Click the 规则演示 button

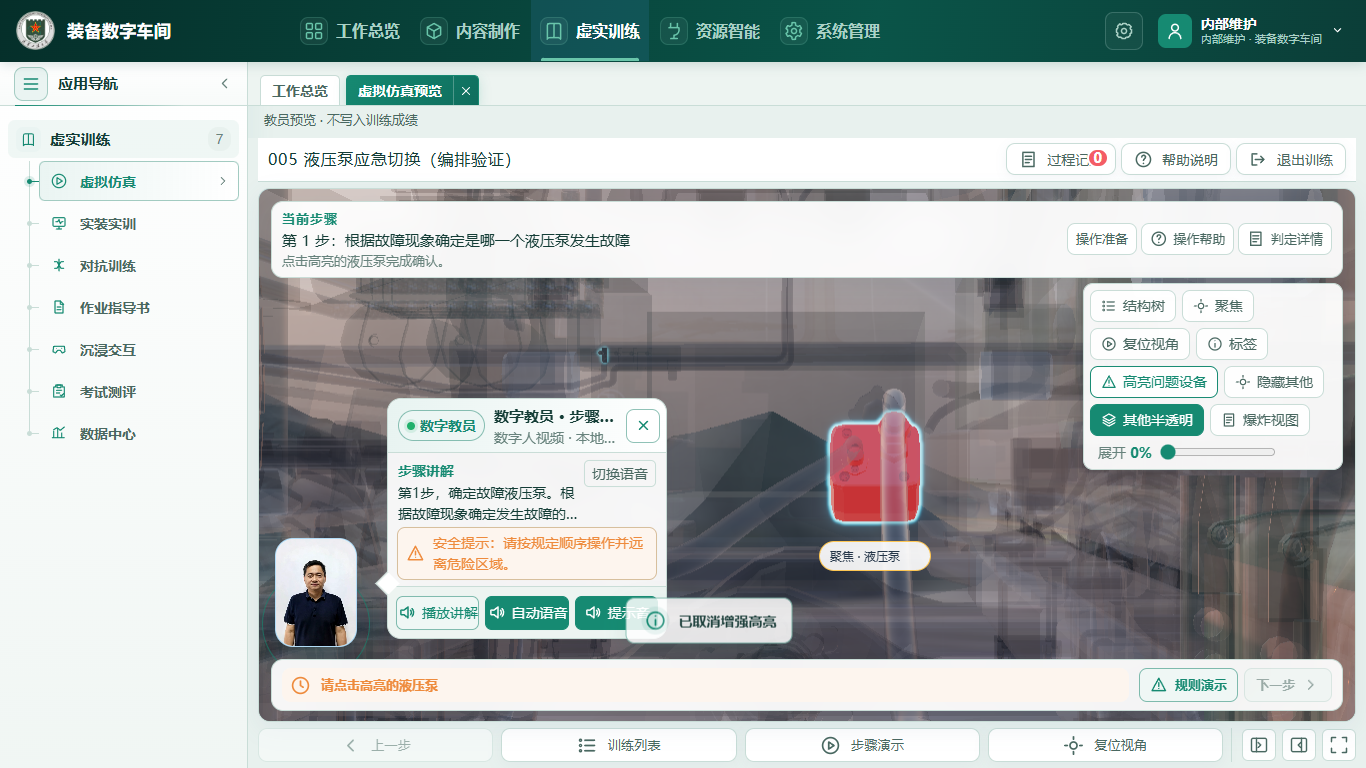coord(1189,685)
